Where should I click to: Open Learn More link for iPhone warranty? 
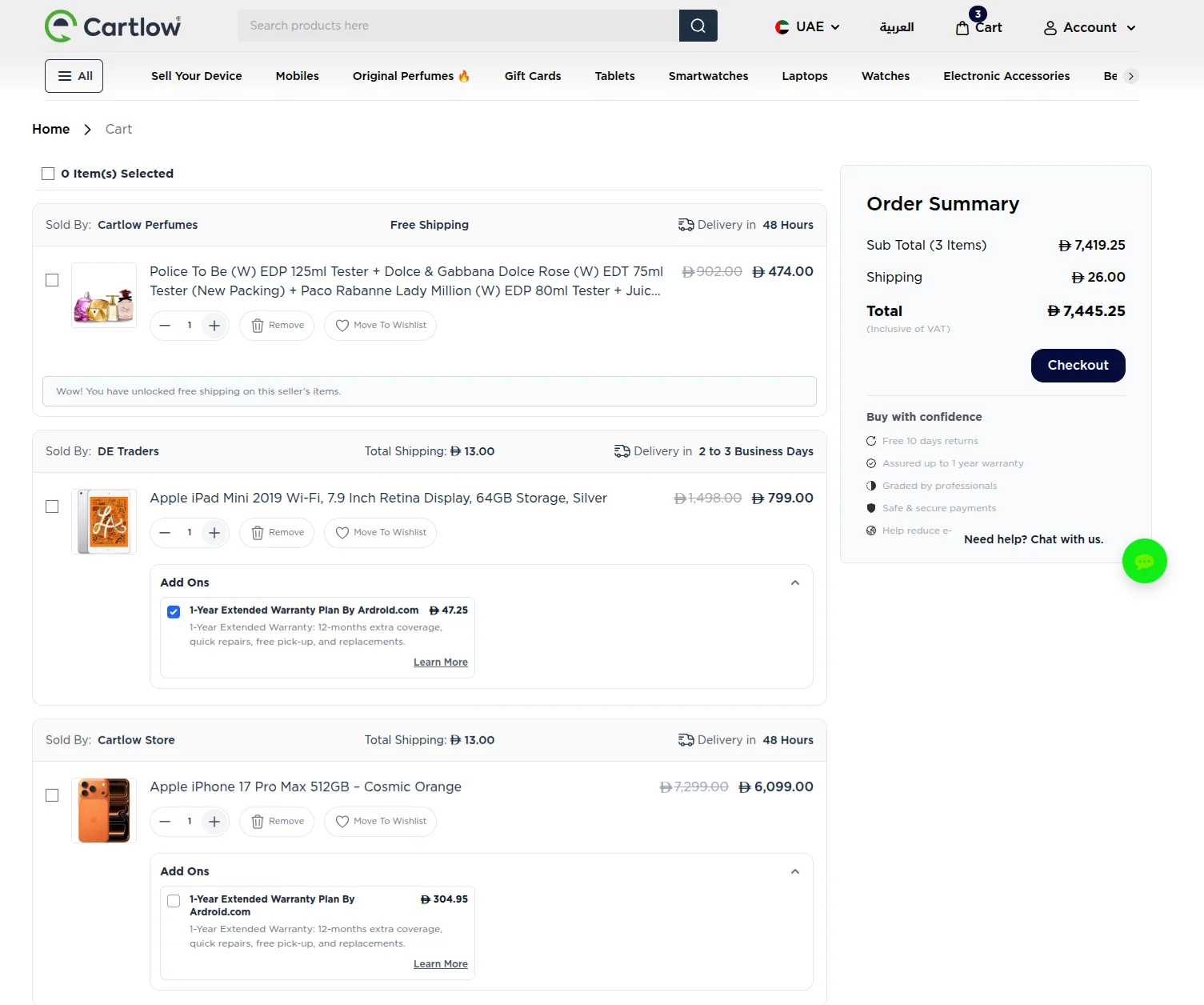tap(440, 964)
